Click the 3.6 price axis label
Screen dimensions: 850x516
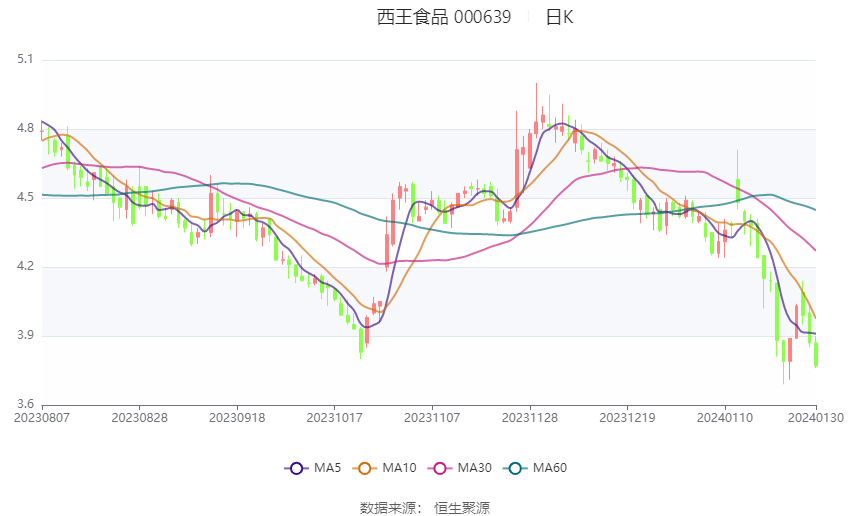pyautogui.click(x=25, y=404)
